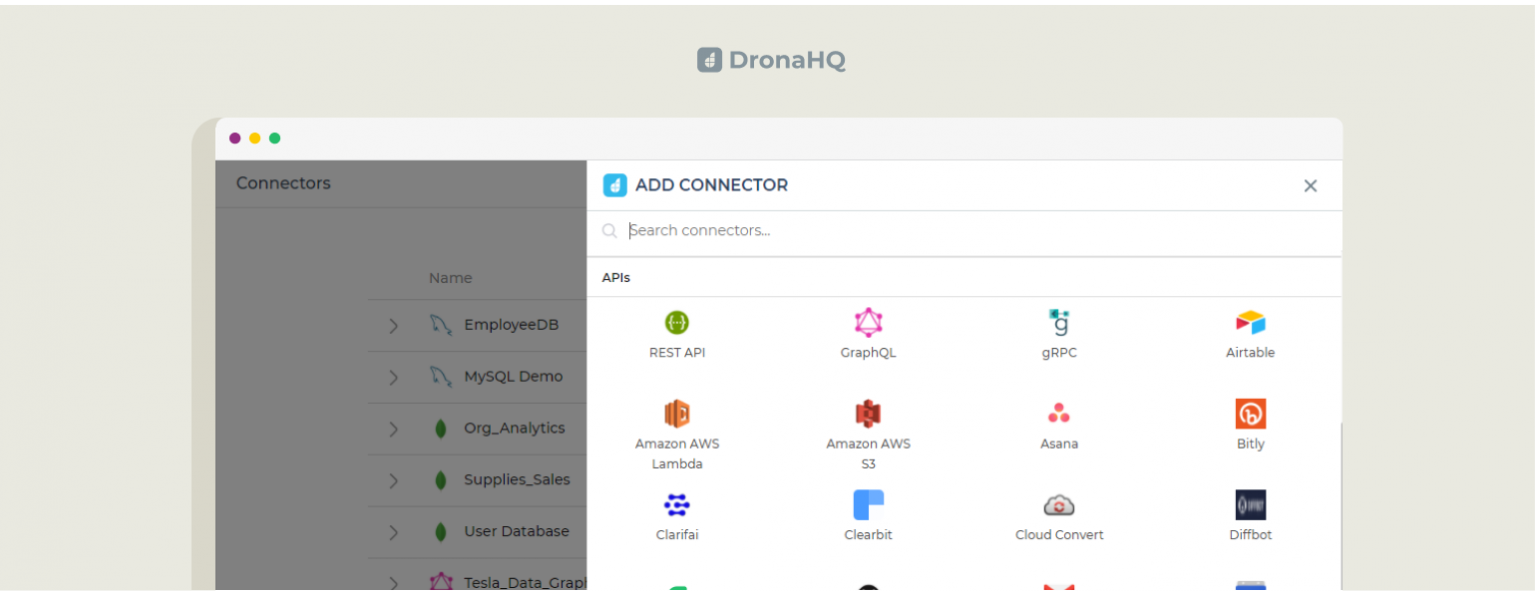Switch to the Connectors panel header
This screenshot has height=591, width=1536.
(283, 183)
